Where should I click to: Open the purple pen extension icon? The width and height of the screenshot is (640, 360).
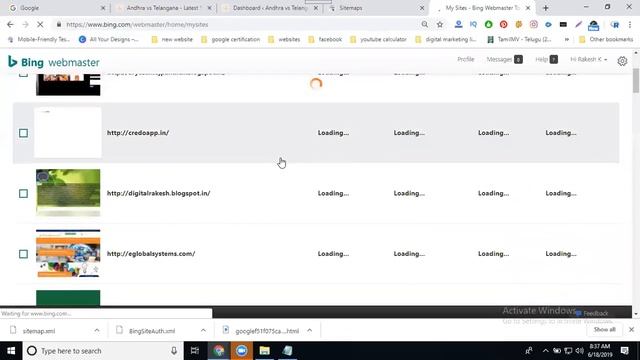pyautogui.click(x=578, y=24)
